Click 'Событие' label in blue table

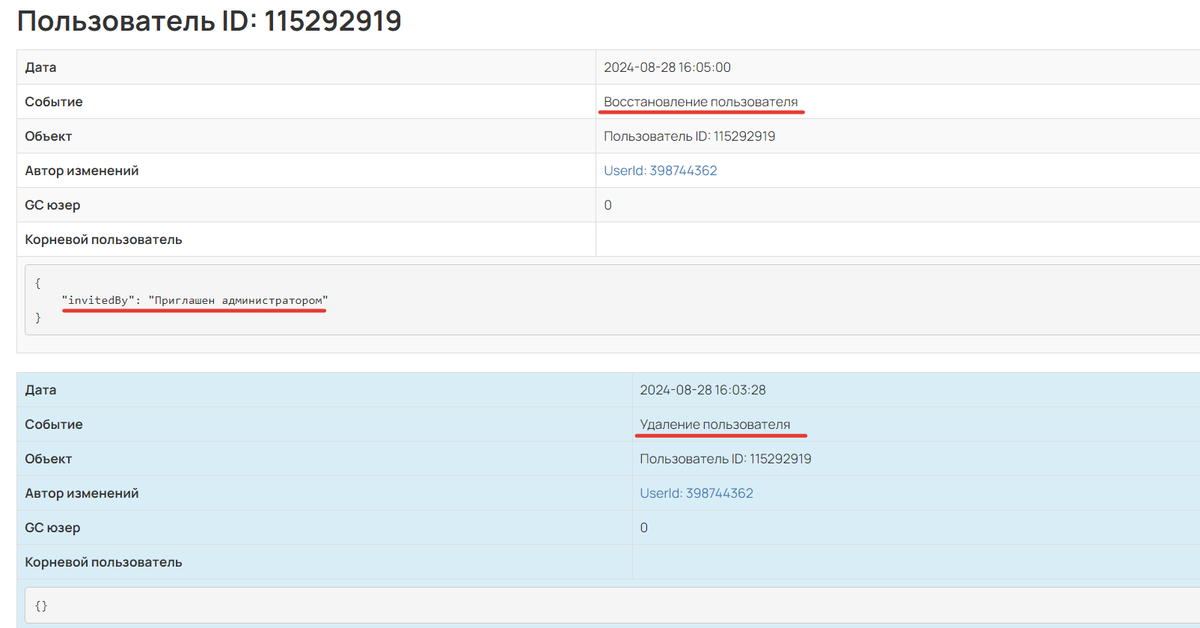pos(54,425)
